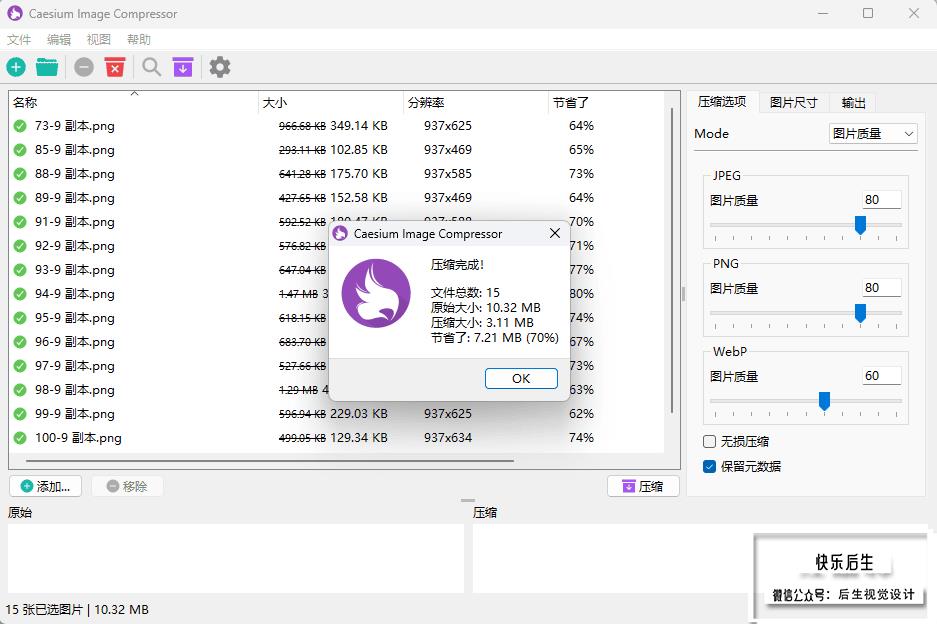Click the 937x585 resolution cell
Image resolution: width=937 pixels, height=624 pixels.
point(448,174)
